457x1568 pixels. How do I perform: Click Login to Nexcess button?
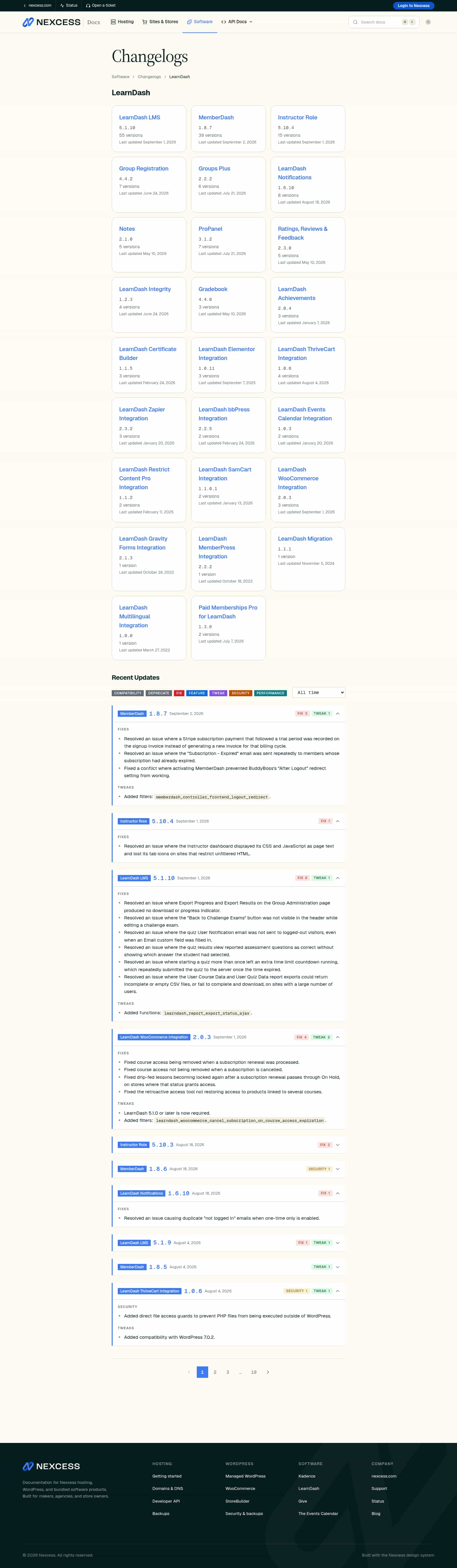coord(414,5)
